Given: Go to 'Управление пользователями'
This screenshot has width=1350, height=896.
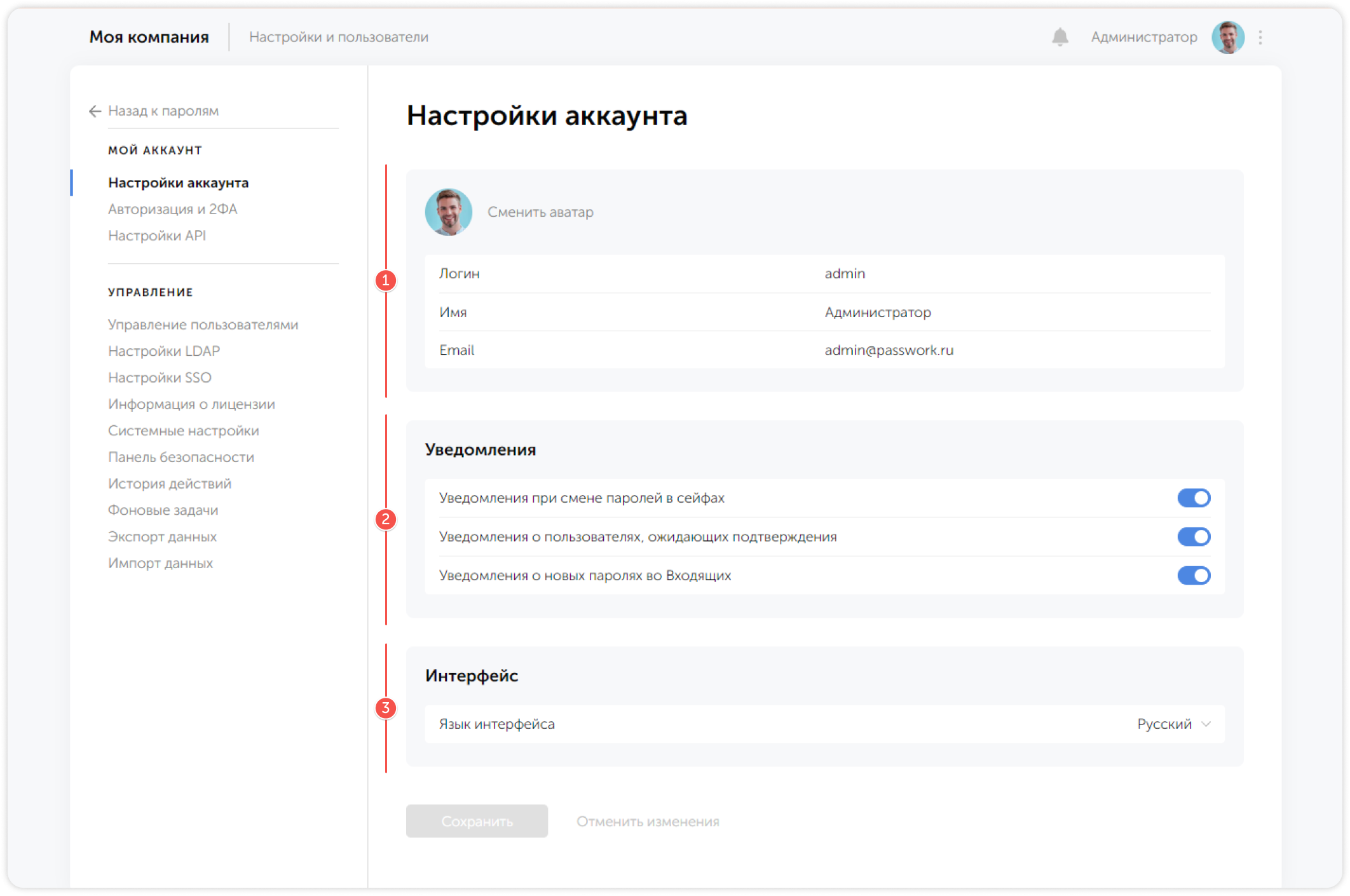Looking at the screenshot, I should pos(203,324).
